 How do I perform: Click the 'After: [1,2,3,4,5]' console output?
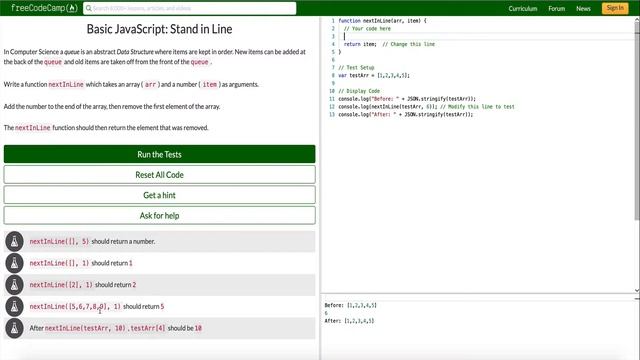click(349, 321)
